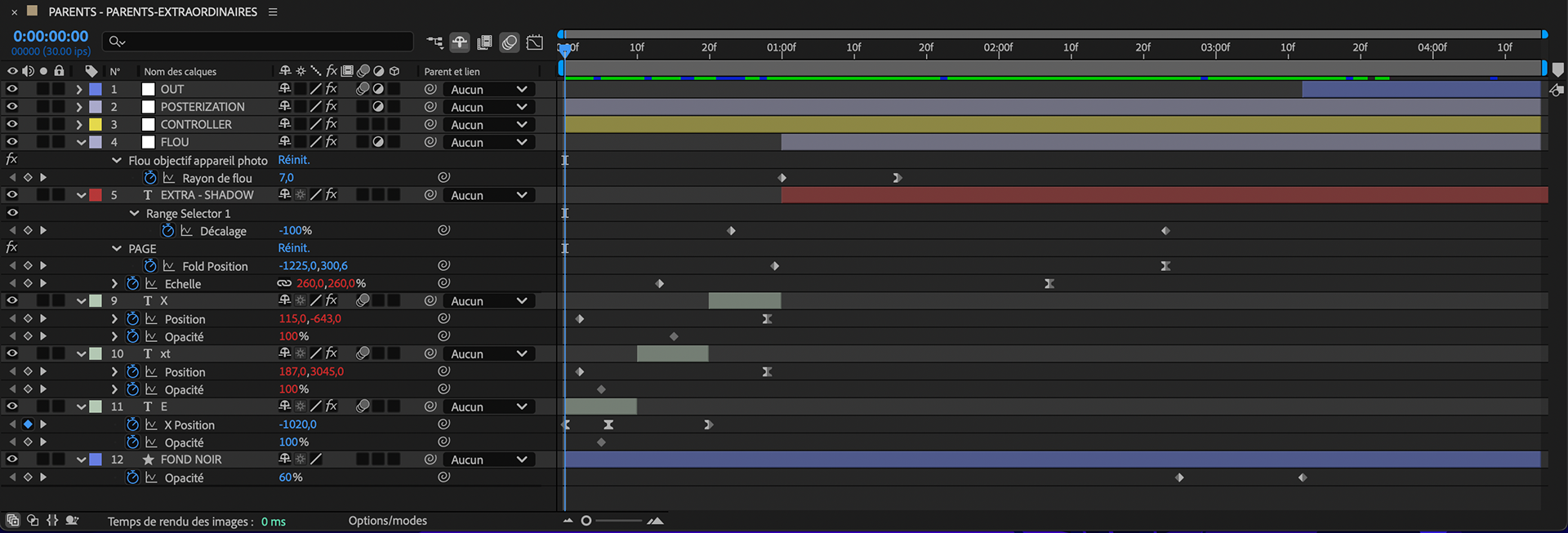The image size is (1568, 533).
Task: Click the toggle switches panel icon bottom-left
Action: [12, 520]
